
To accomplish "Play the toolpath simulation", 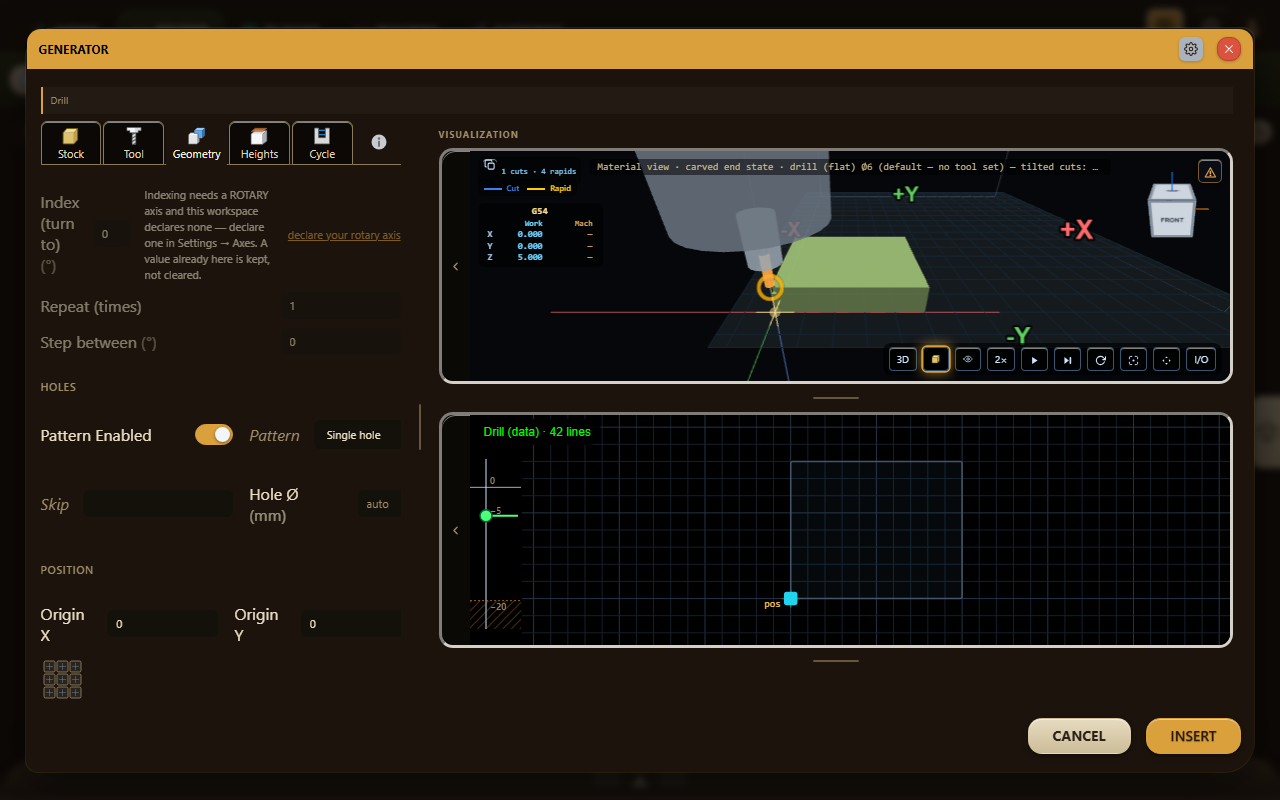I will (x=1034, y=360).
